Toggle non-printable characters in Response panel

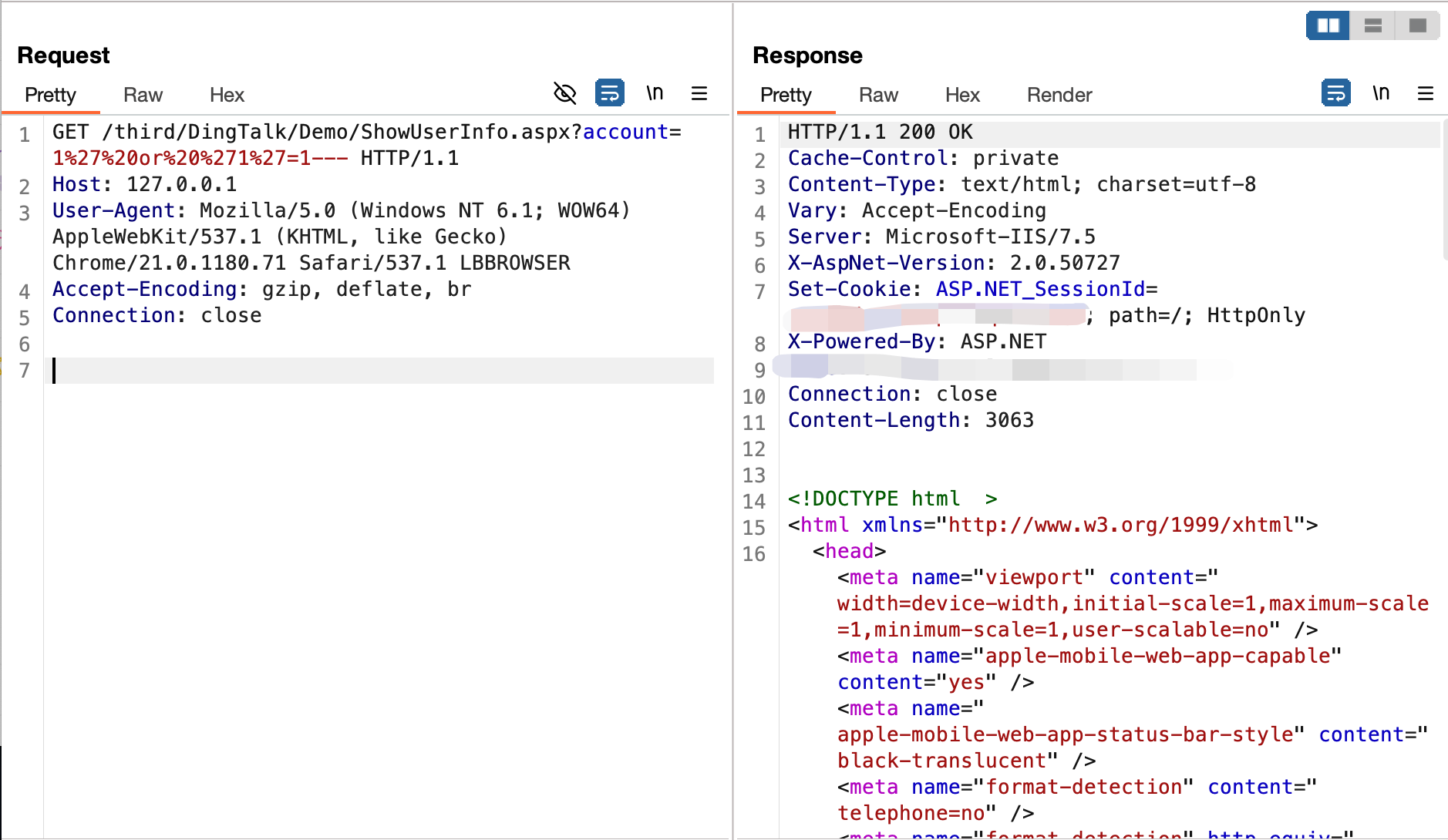click(x=1381, y=93)
